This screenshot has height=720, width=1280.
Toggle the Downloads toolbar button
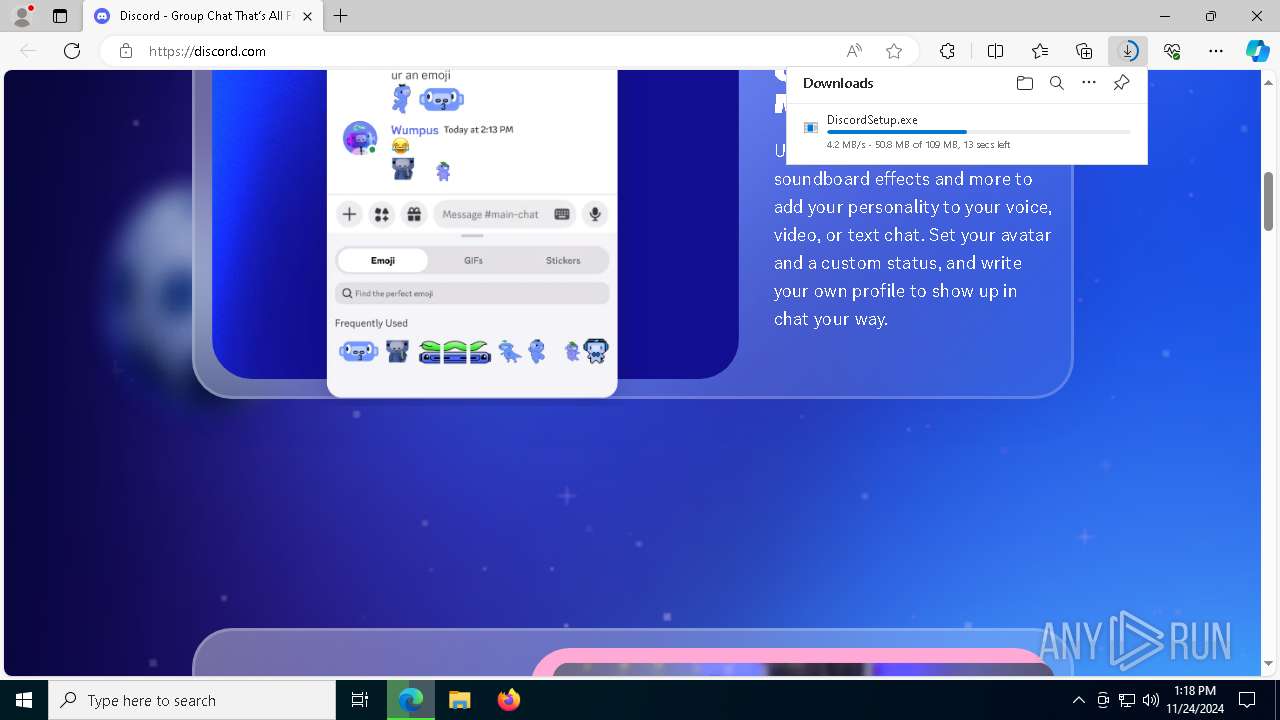click(1128, 51)
